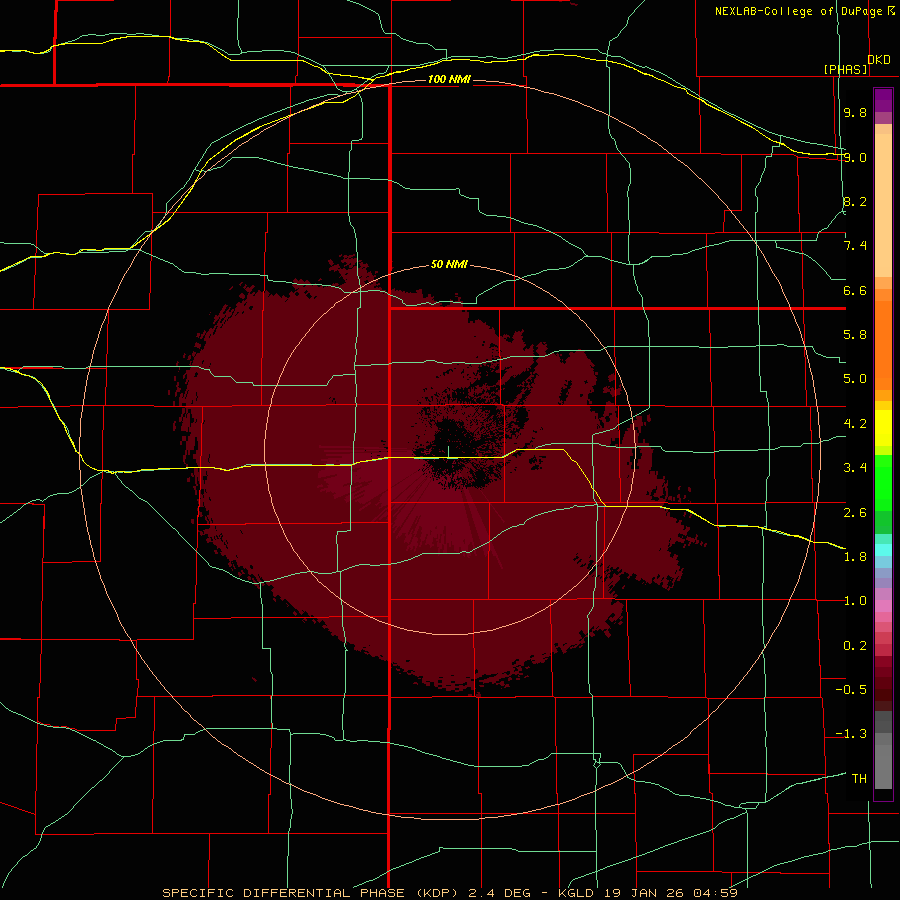Click the radar title caption at bottom

450,893
